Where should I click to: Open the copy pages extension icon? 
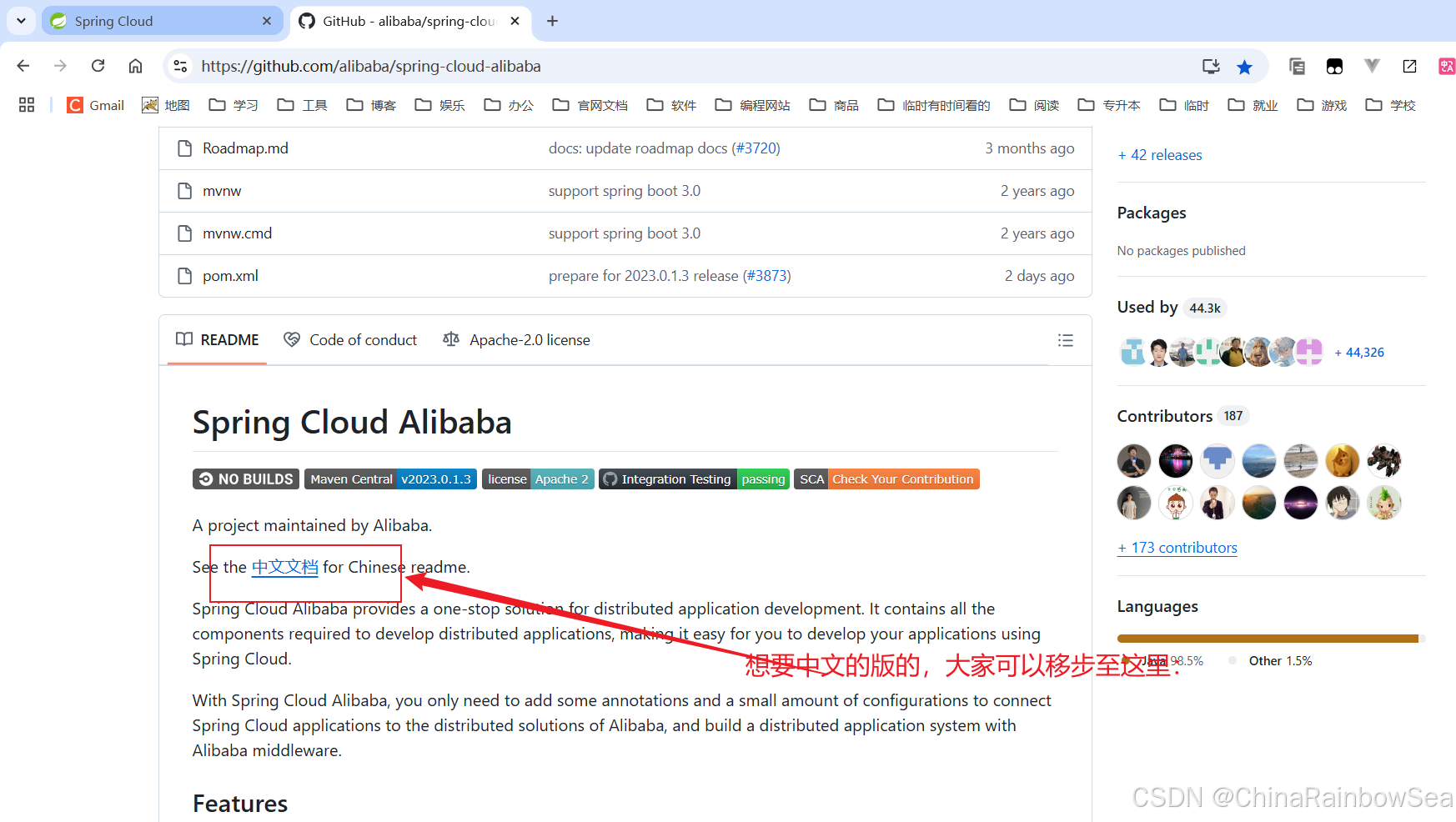click(x=1297, y=66)
